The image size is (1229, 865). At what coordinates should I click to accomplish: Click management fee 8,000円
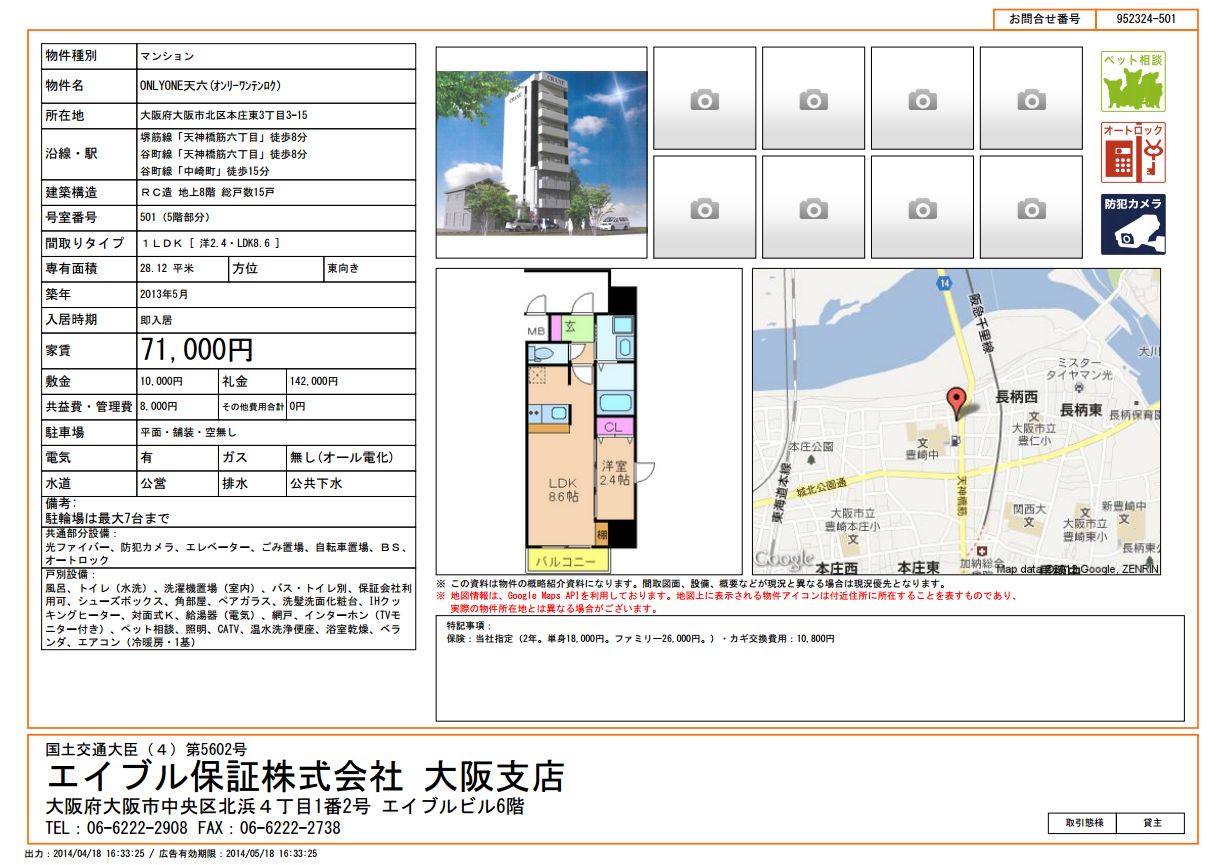(158, 407)
